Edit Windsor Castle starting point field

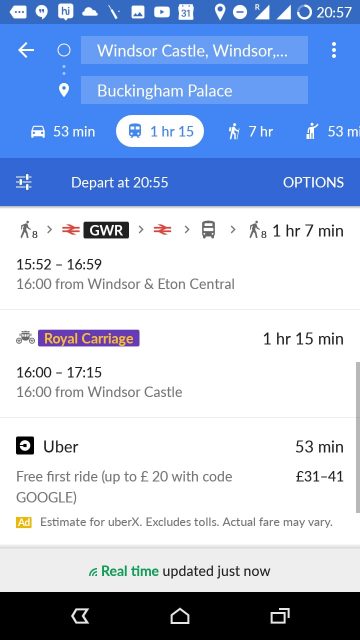point(194,50)
